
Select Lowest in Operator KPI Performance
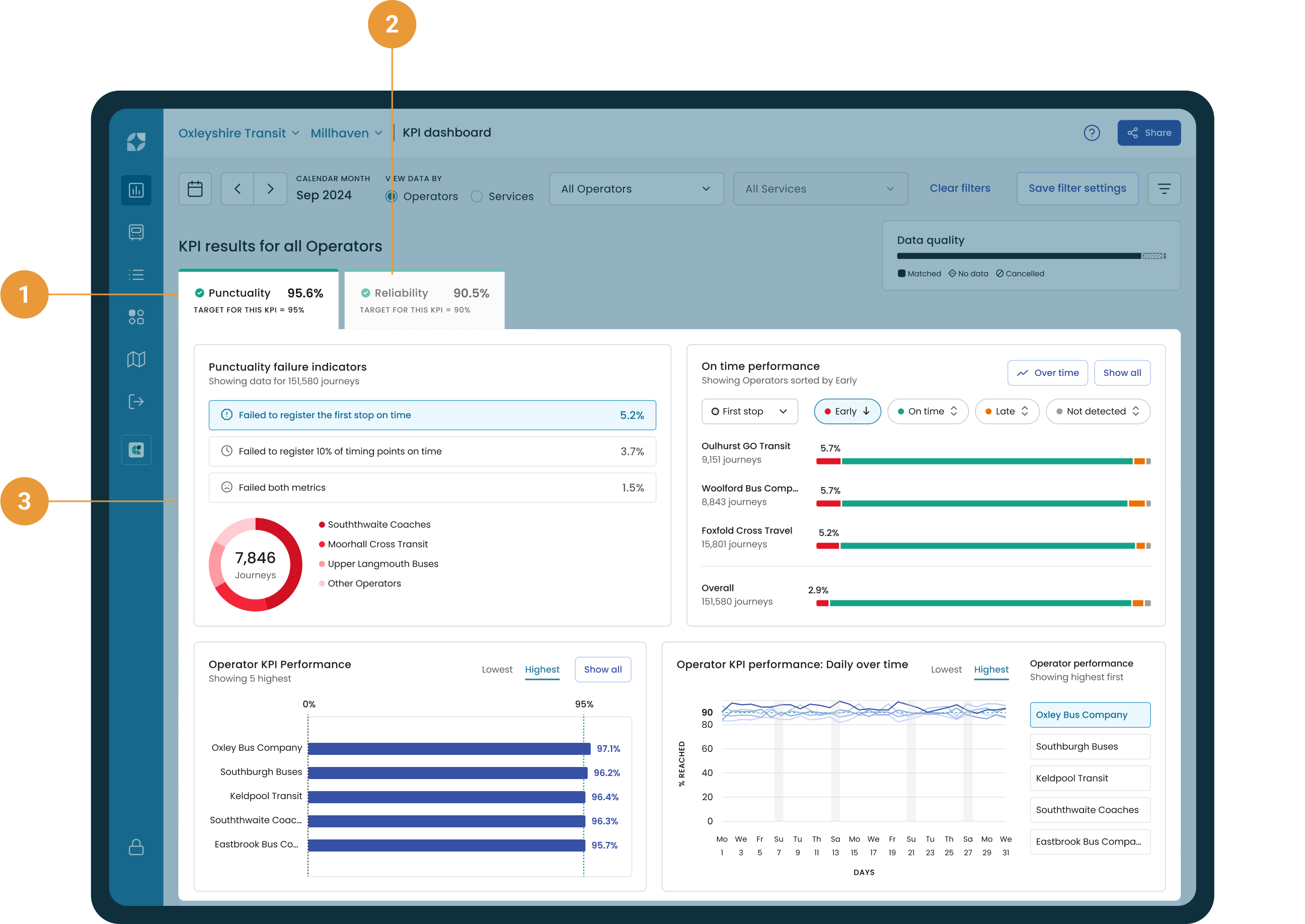(x=497, y=670)
